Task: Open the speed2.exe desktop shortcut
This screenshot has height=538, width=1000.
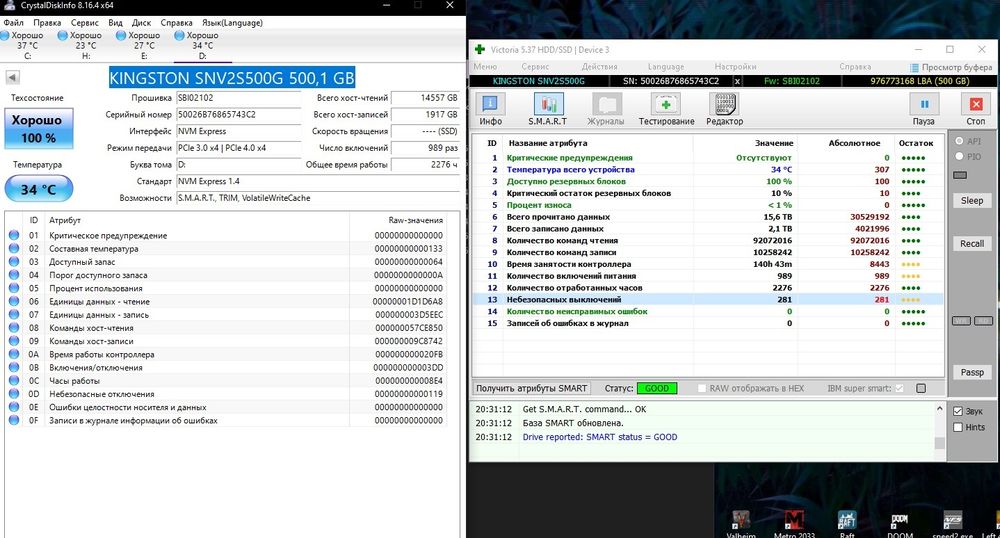Action: coord(953,523)
